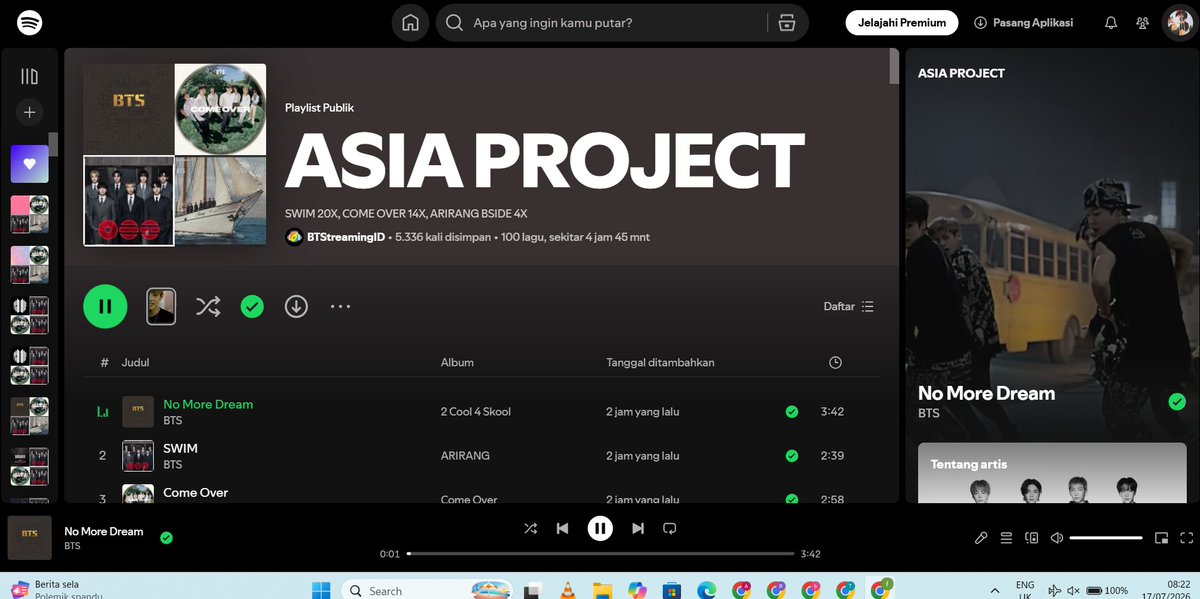This screenshot has height=599, width=1200.
Task: Toggle the saved checkmark in the bottom player bar
Action: (x=166, y=538)
